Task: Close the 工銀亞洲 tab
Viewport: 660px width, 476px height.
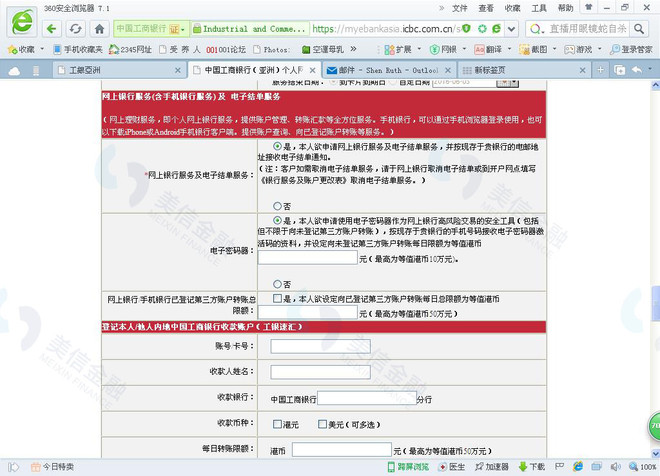Action: [178, 70]
